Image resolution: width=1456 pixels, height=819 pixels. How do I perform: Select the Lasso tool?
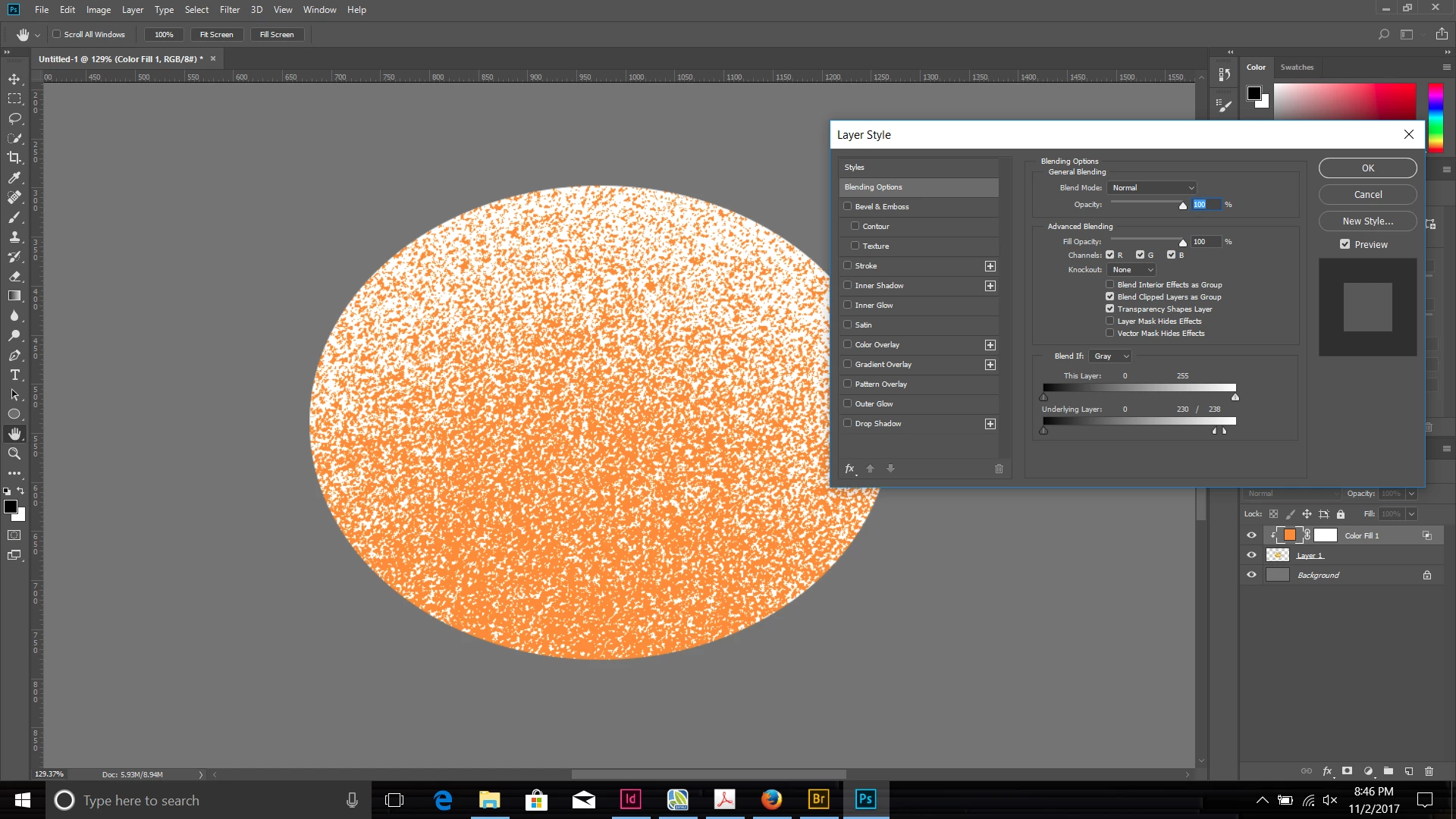coord(14,118)
